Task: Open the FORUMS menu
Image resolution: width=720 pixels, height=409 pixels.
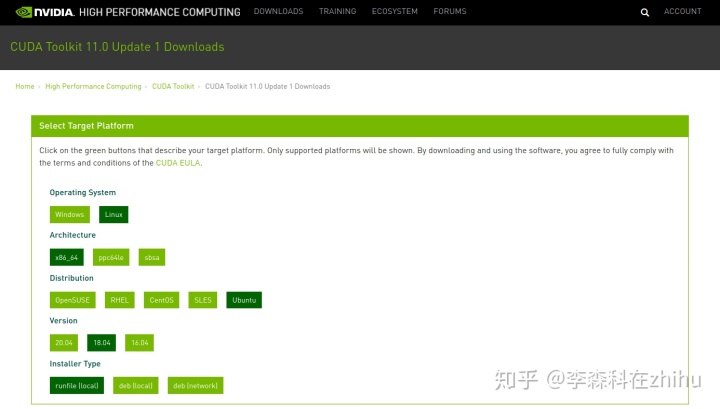Action: tap(450, 11)
